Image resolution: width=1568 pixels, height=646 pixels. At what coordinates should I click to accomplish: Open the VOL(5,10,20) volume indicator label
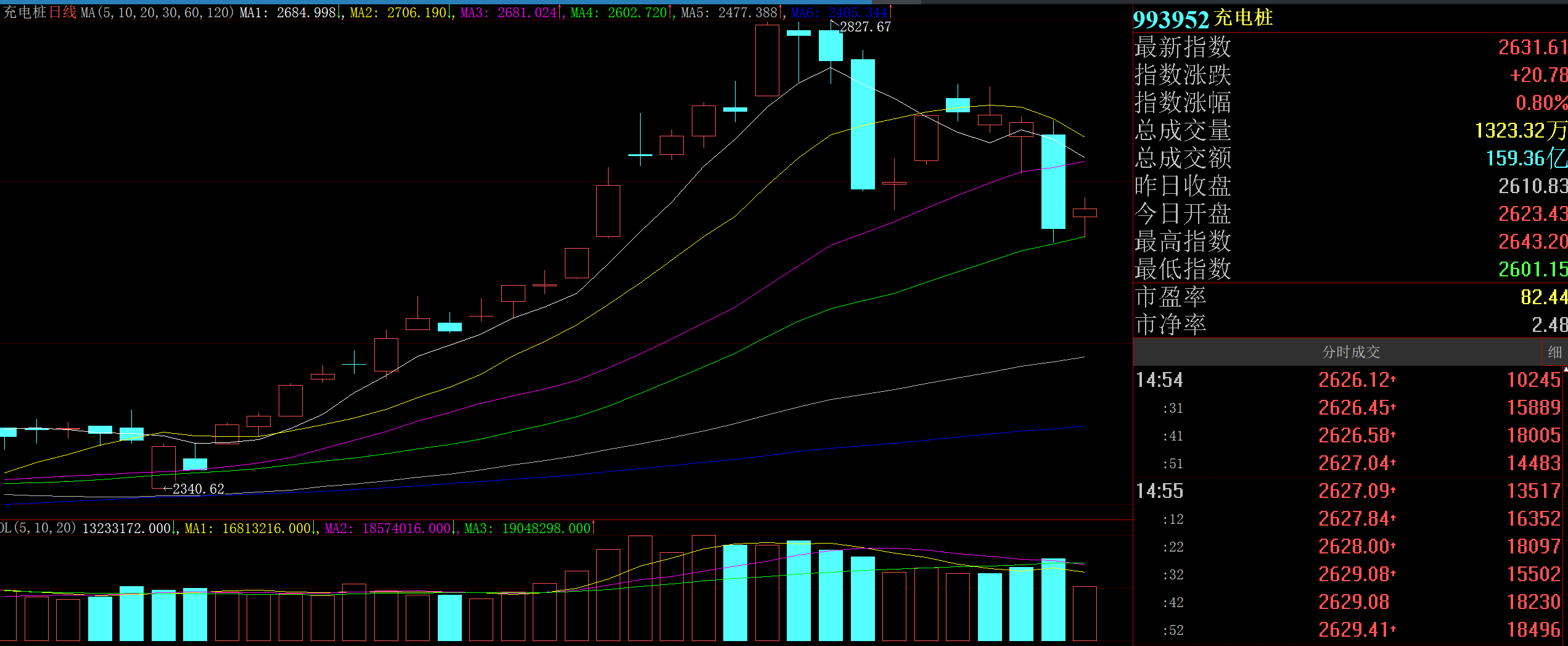pyautogui.click(x=38, y=528)
